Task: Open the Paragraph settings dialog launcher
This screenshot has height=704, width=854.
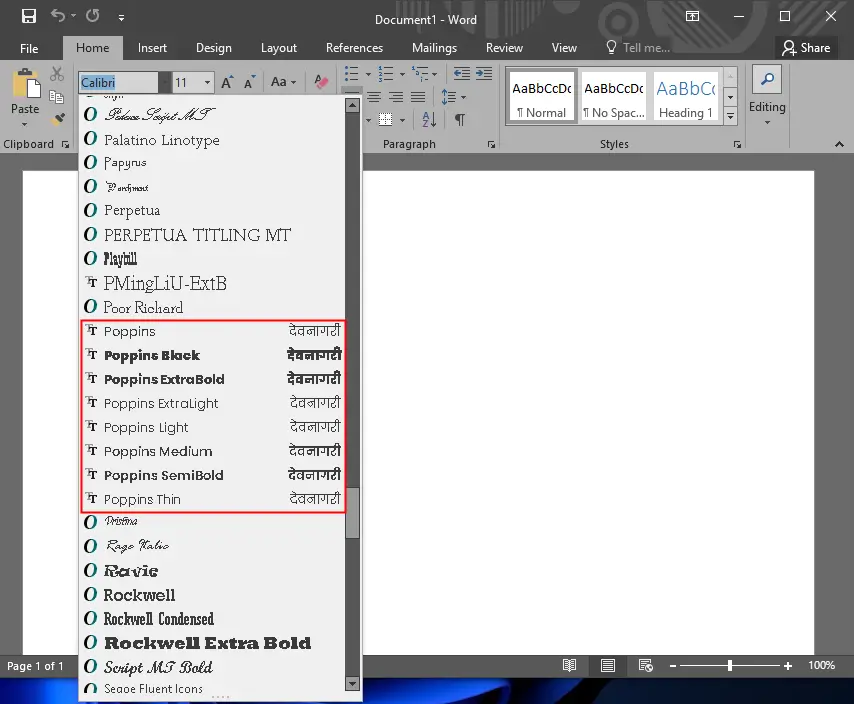Action: pyautogui.click(x=491, y=144)
